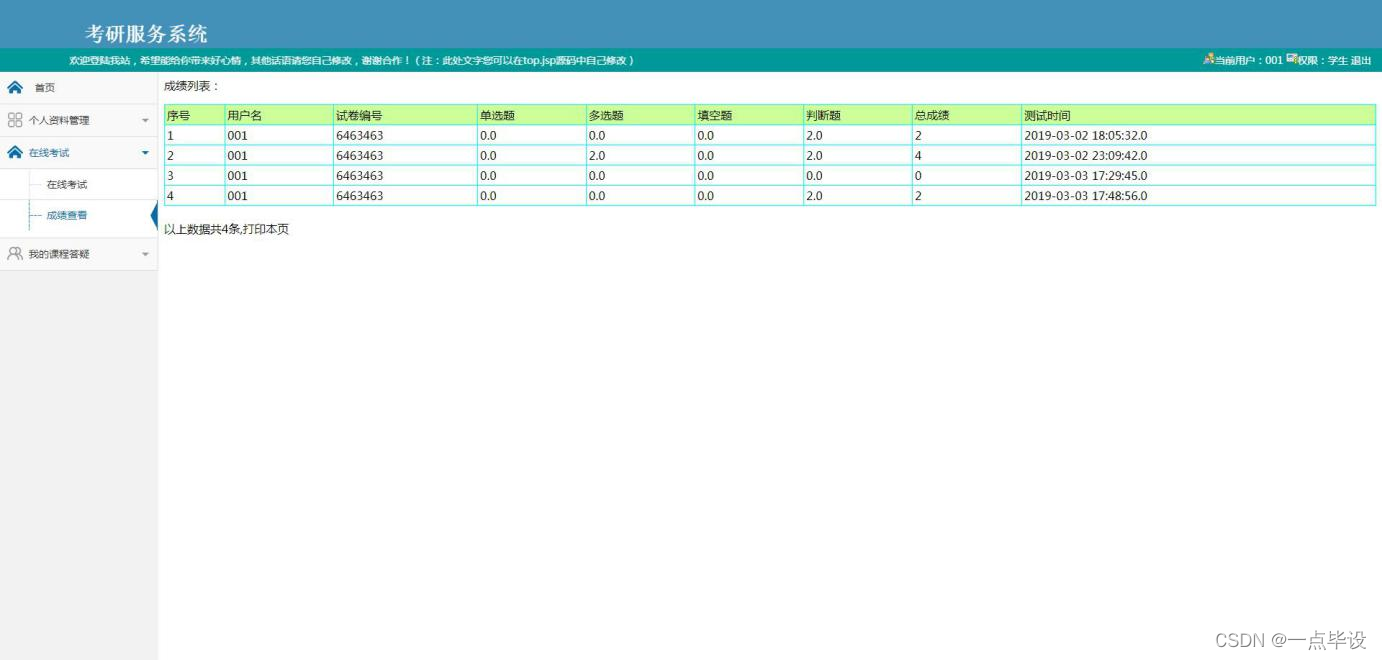Click the 权限：学生 label
1382x660 pixels.
tap(1323, 60)
